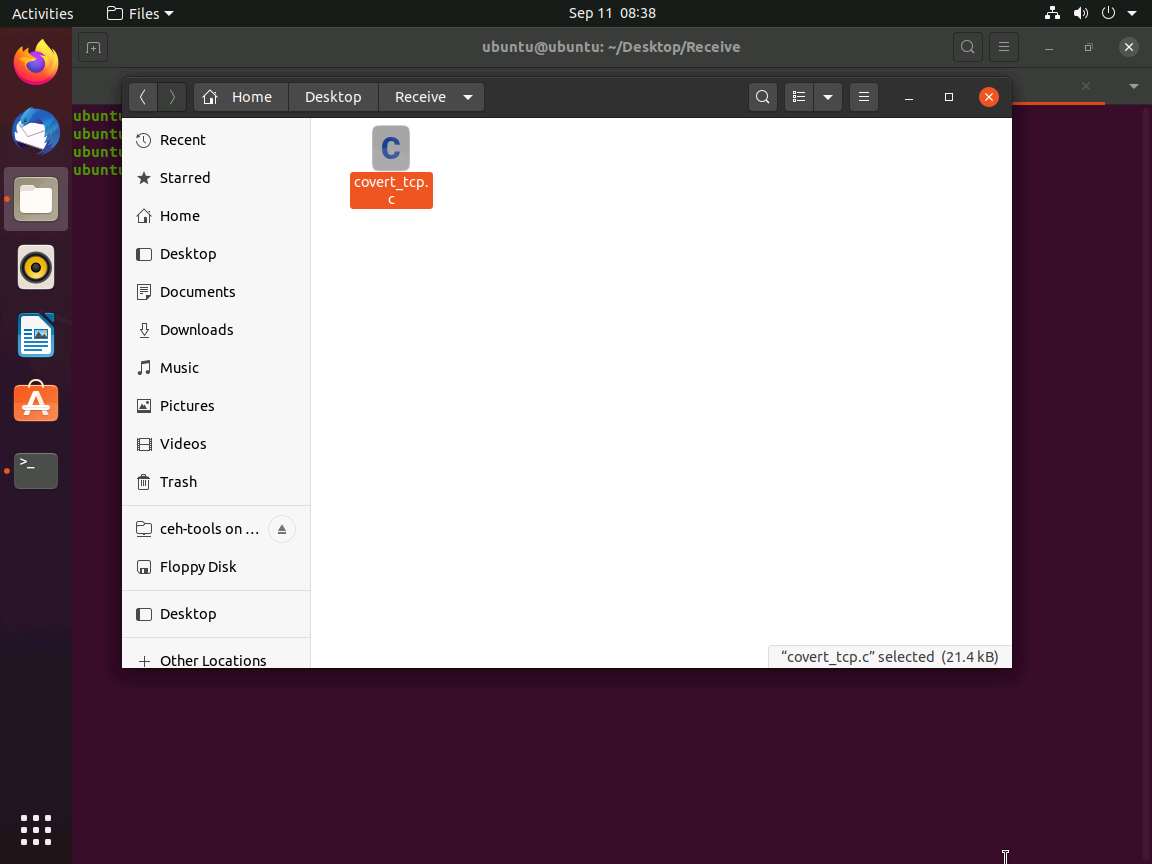Image resolution: width=1152 pixels, height=864 pixels.
Task: Open the Desktop bookmark below Floppy Disk
Action: point(216,614)
